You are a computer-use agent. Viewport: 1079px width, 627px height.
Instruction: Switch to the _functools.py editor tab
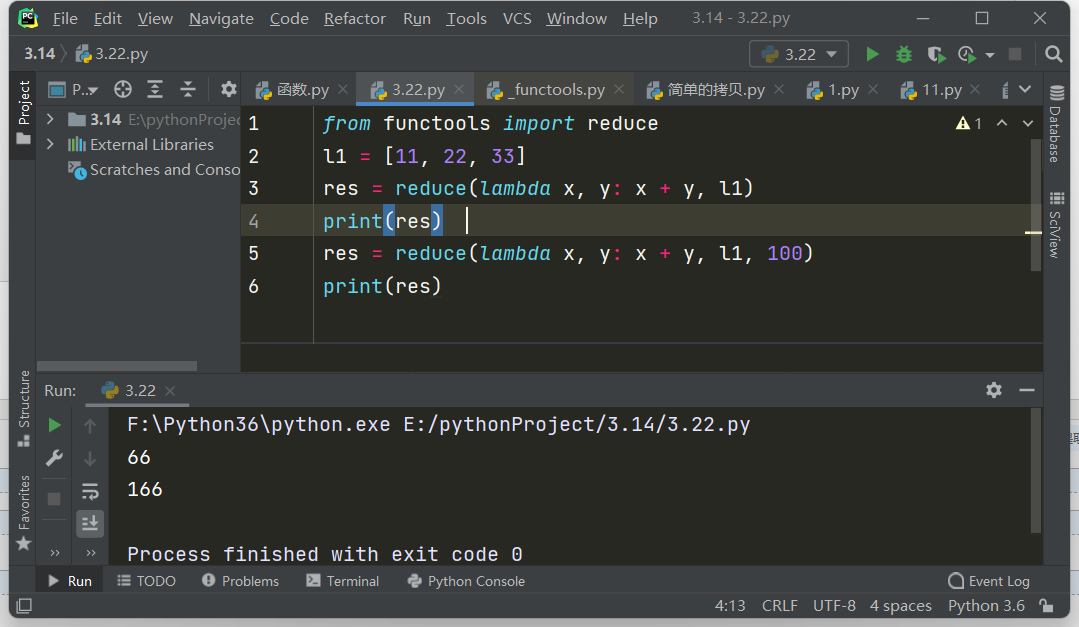tap(557, 90)
